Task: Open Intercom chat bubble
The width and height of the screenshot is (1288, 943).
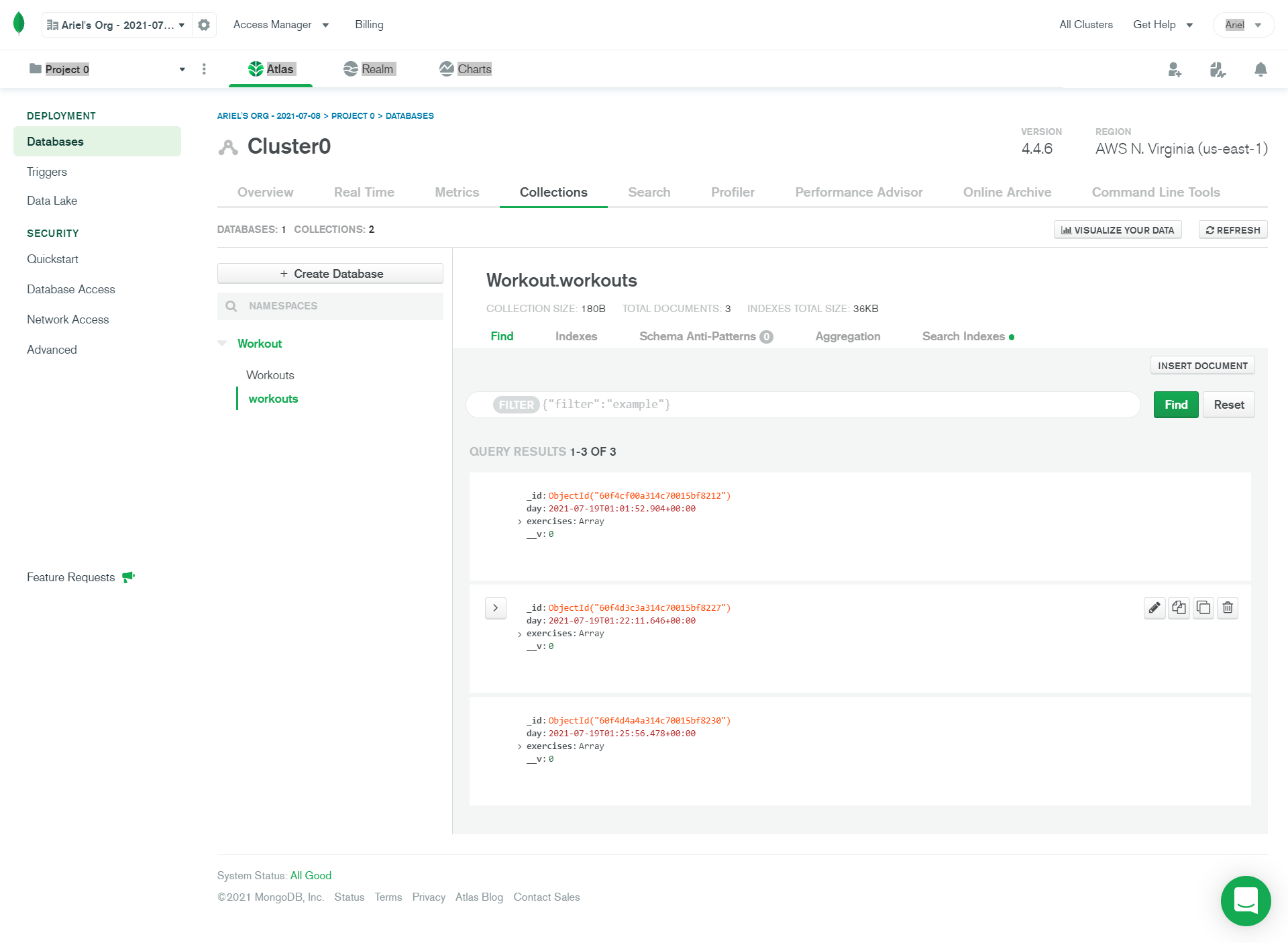Action: point(1246,901)
